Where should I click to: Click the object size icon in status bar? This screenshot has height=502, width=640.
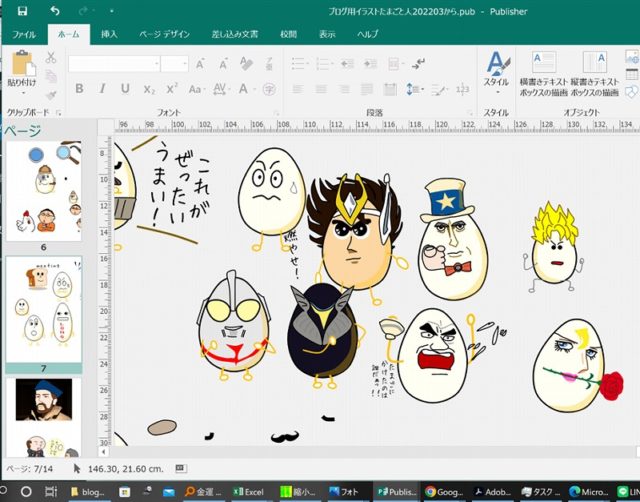(x=181, y=469)
